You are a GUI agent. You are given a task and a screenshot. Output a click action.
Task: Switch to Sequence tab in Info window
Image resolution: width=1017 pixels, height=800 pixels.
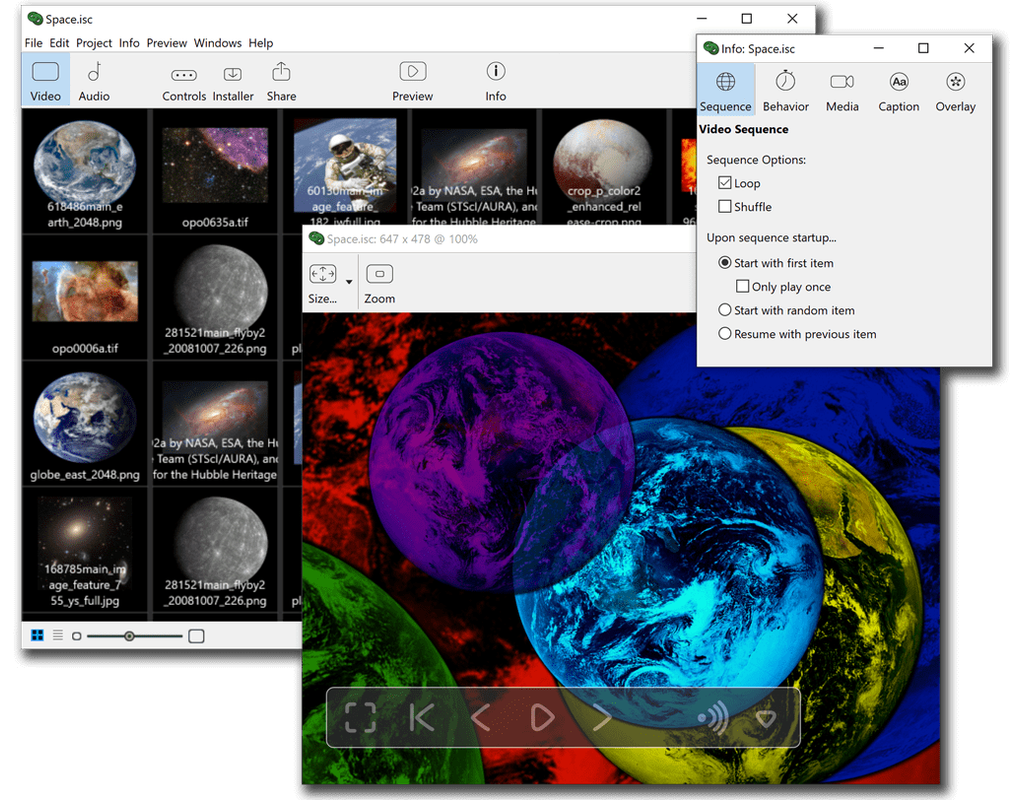click(726, 91)
